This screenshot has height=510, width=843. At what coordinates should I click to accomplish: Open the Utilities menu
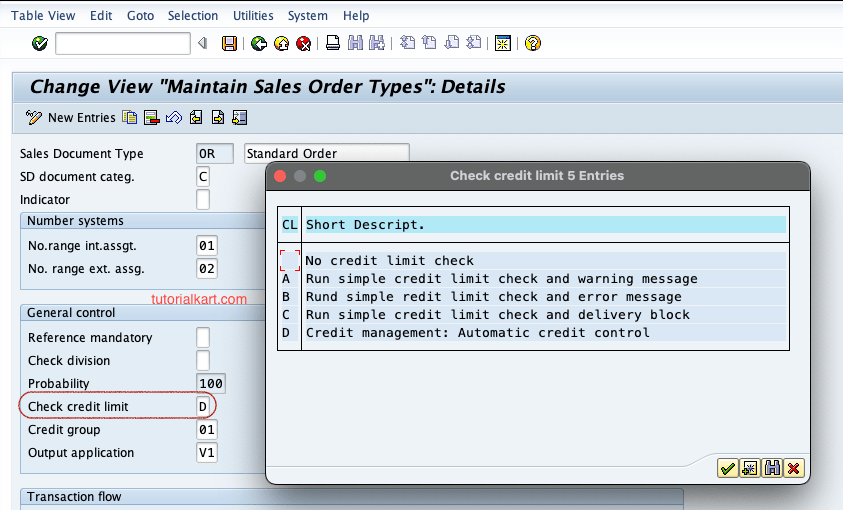(x=253, y=16)
